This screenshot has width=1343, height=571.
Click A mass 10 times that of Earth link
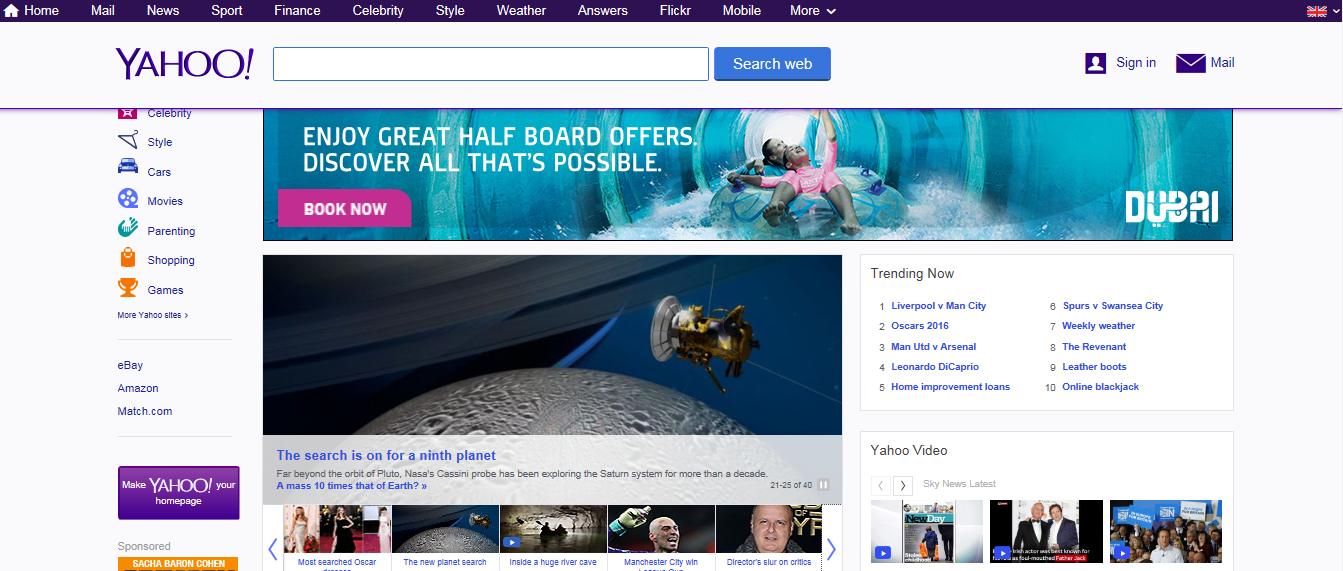pos(352,486)
